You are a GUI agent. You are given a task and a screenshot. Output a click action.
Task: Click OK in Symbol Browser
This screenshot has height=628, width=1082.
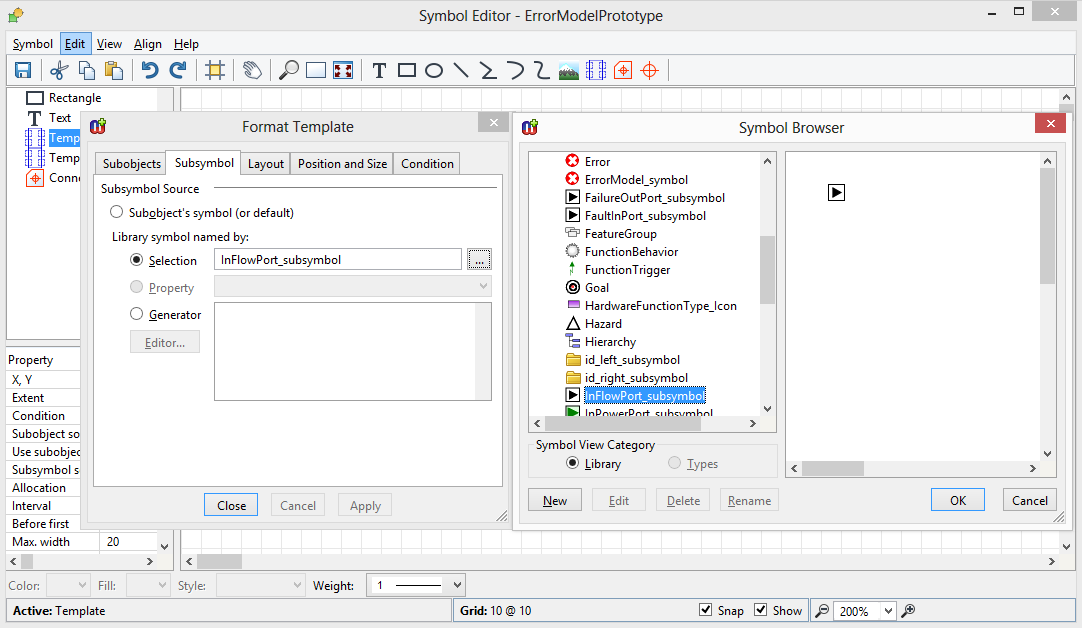pyautogui.click(x=957, y=500)
